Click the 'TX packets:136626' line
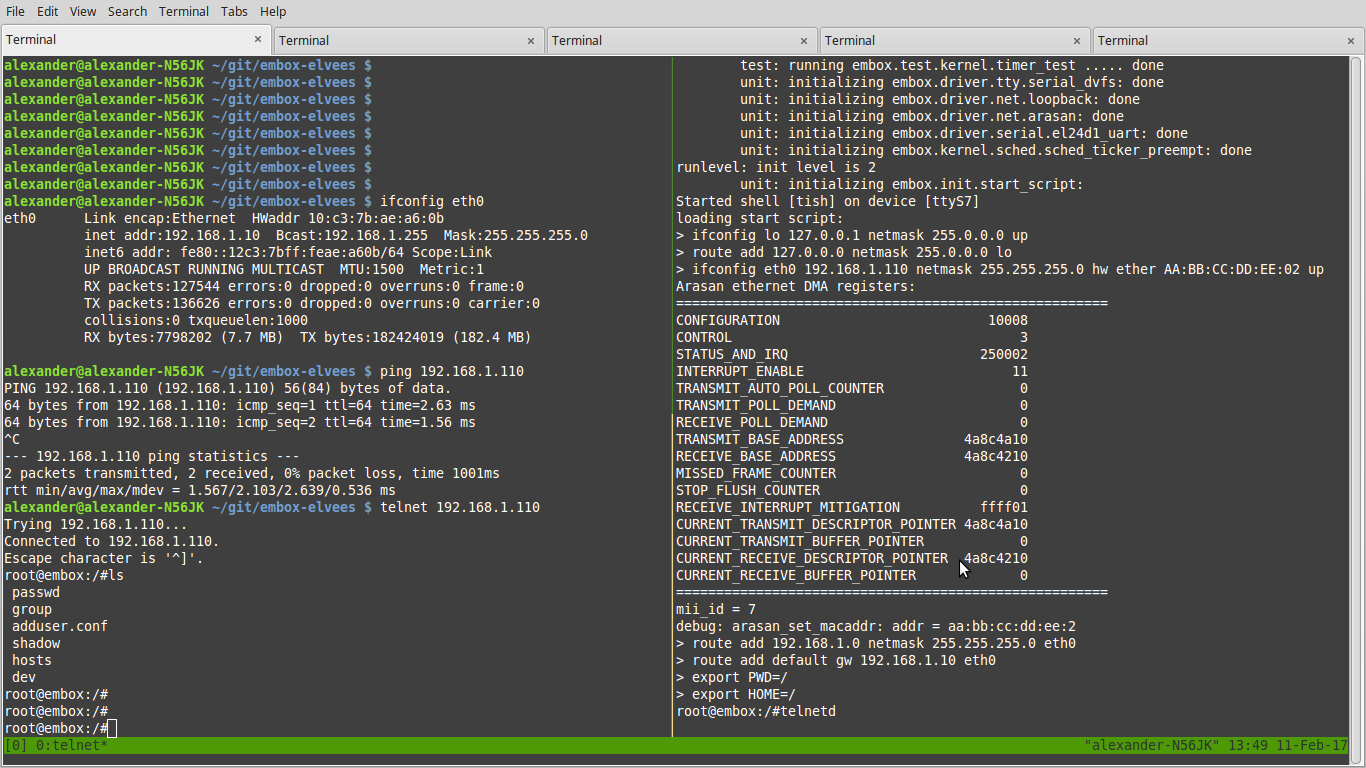 (312, 303)
